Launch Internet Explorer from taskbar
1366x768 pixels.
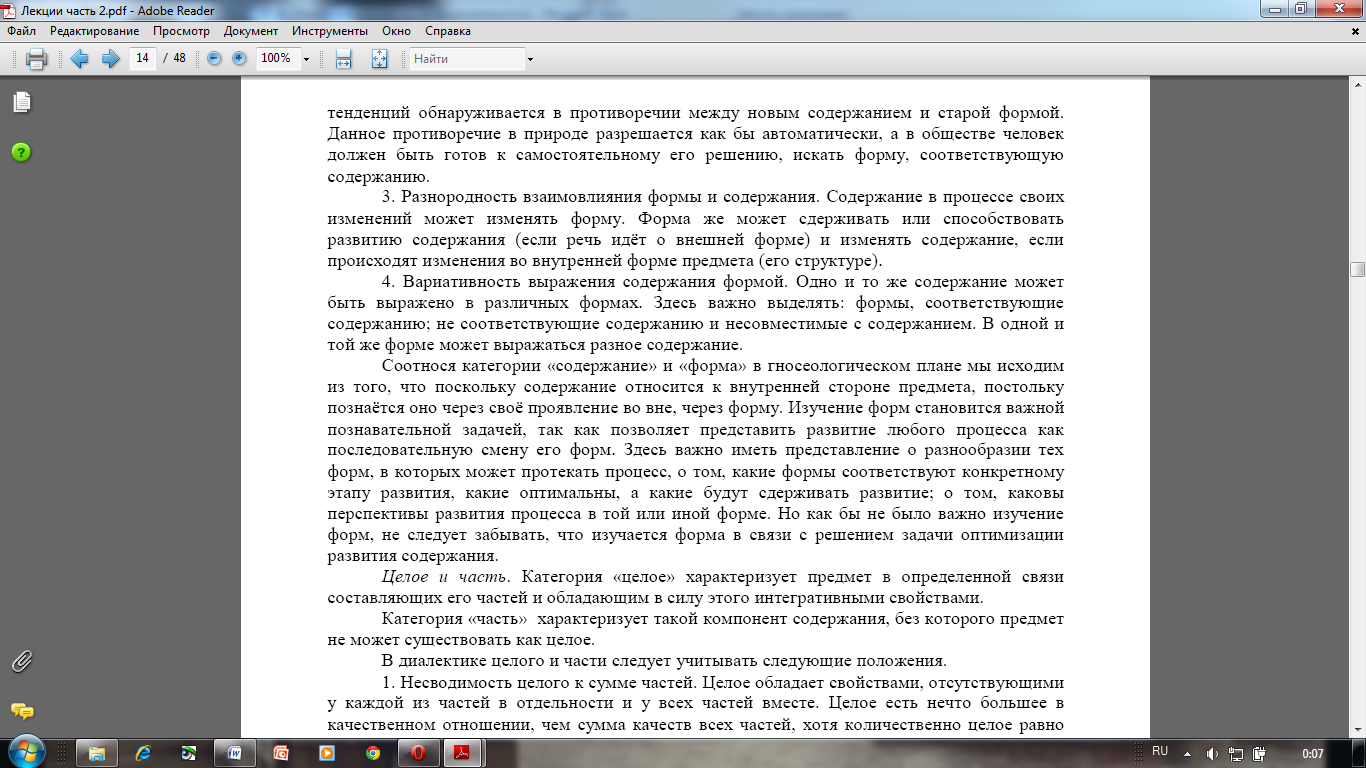[x=143, y=753]
